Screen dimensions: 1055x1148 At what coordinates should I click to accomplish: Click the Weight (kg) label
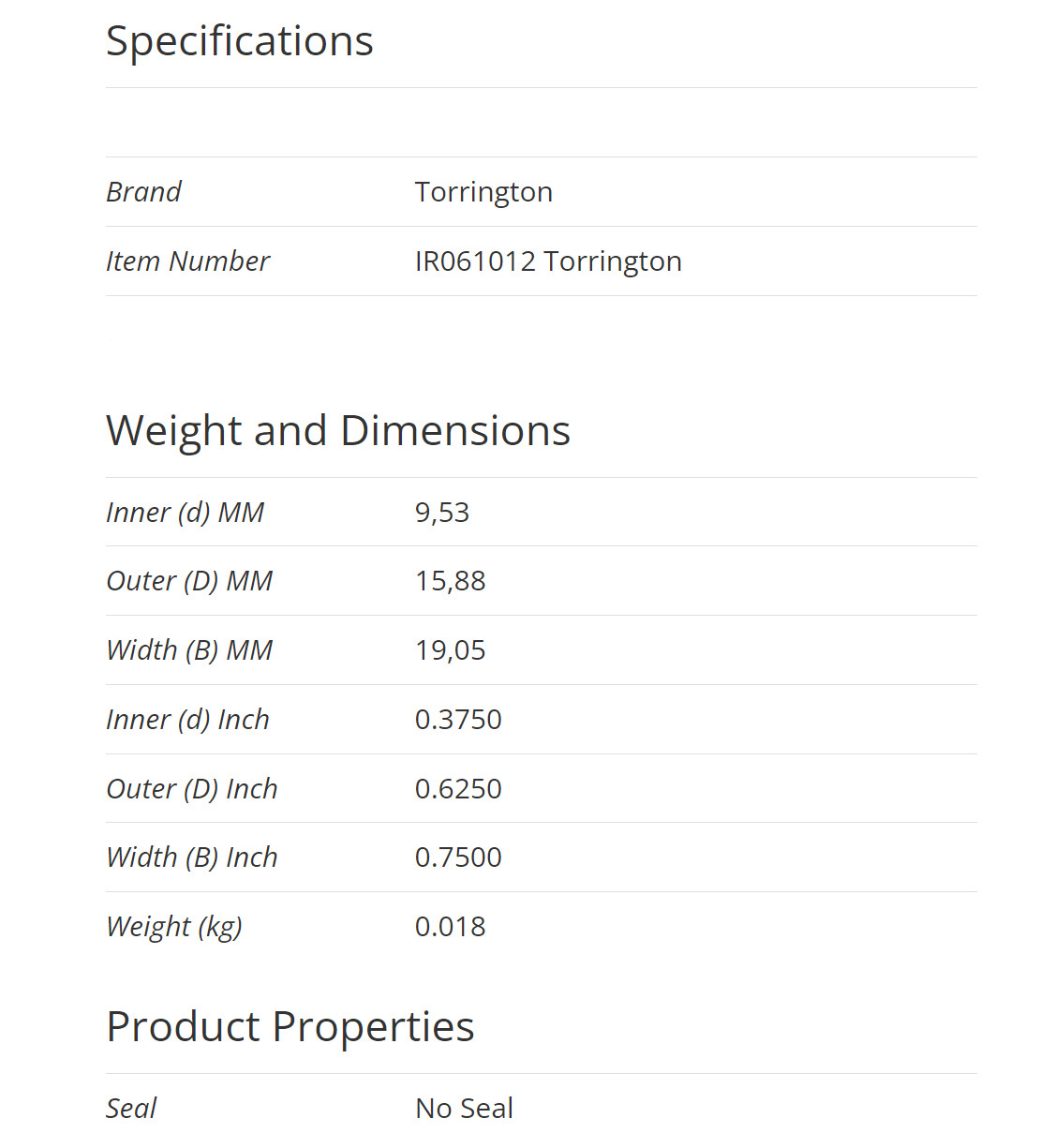point(174,927)
